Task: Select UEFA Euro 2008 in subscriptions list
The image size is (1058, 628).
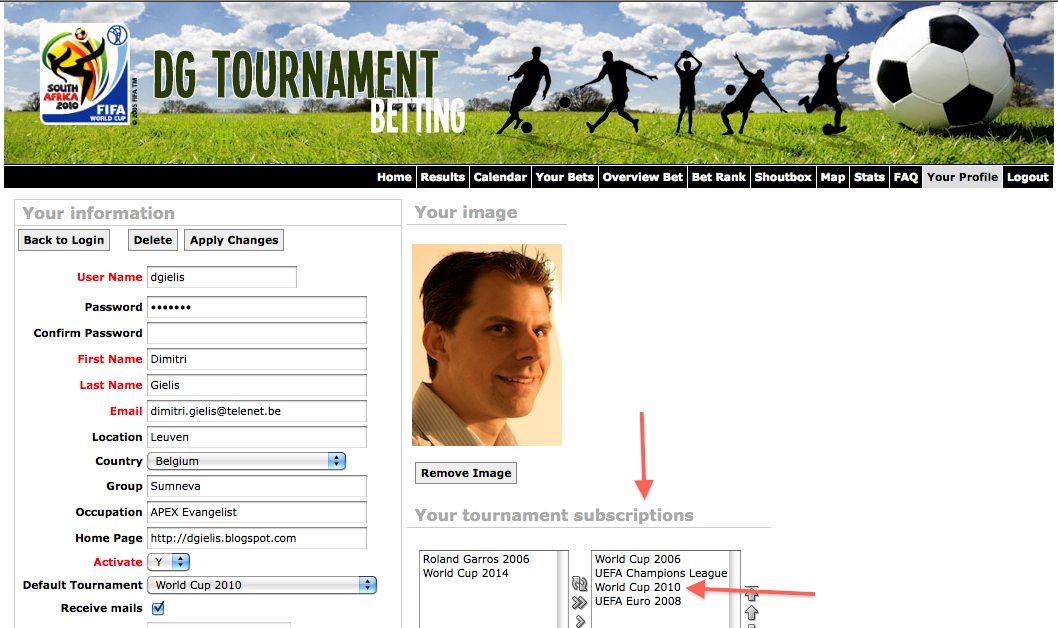Action: tap(638, 601)
